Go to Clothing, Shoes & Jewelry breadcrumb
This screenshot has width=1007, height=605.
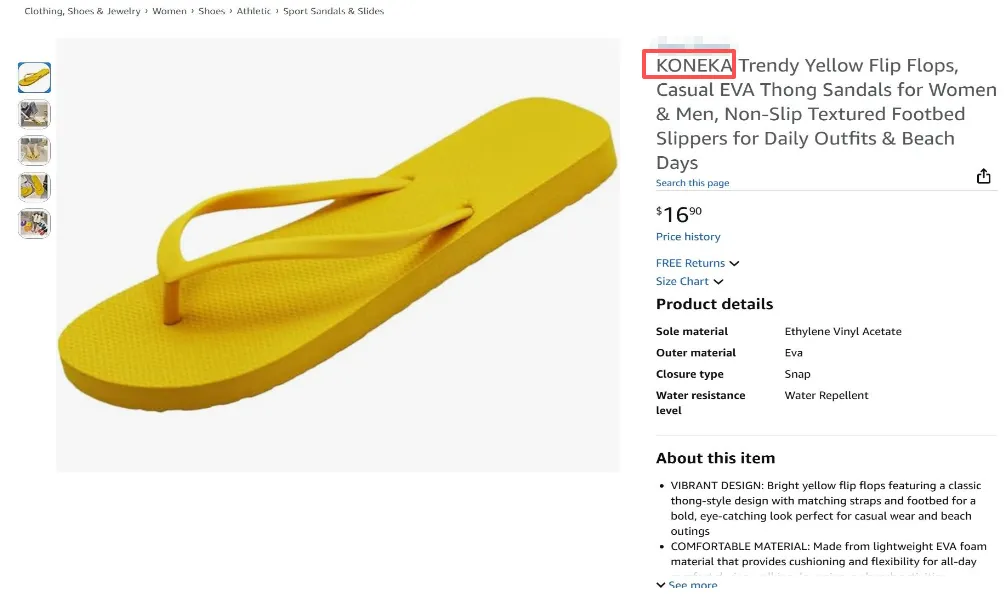coord(83,11)
